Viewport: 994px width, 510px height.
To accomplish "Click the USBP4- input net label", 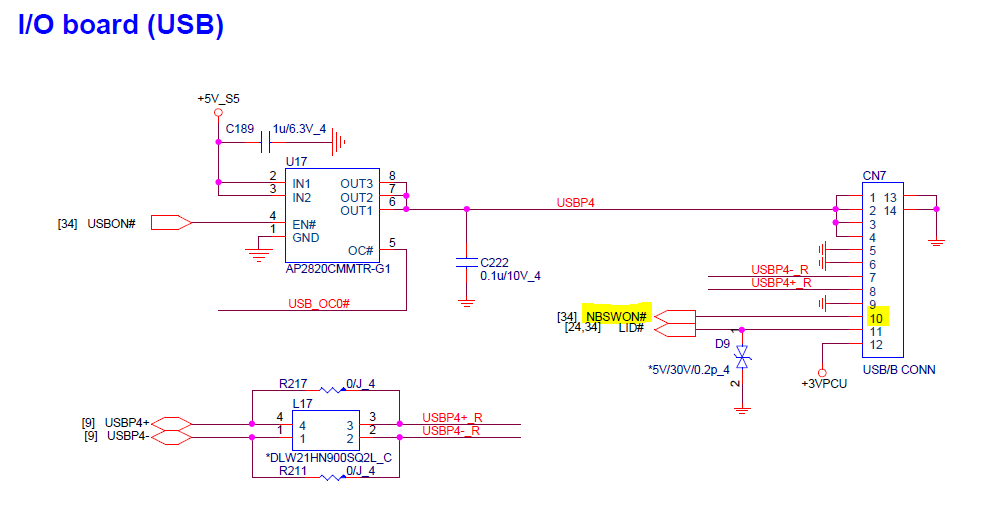I will tap(128, 436).
